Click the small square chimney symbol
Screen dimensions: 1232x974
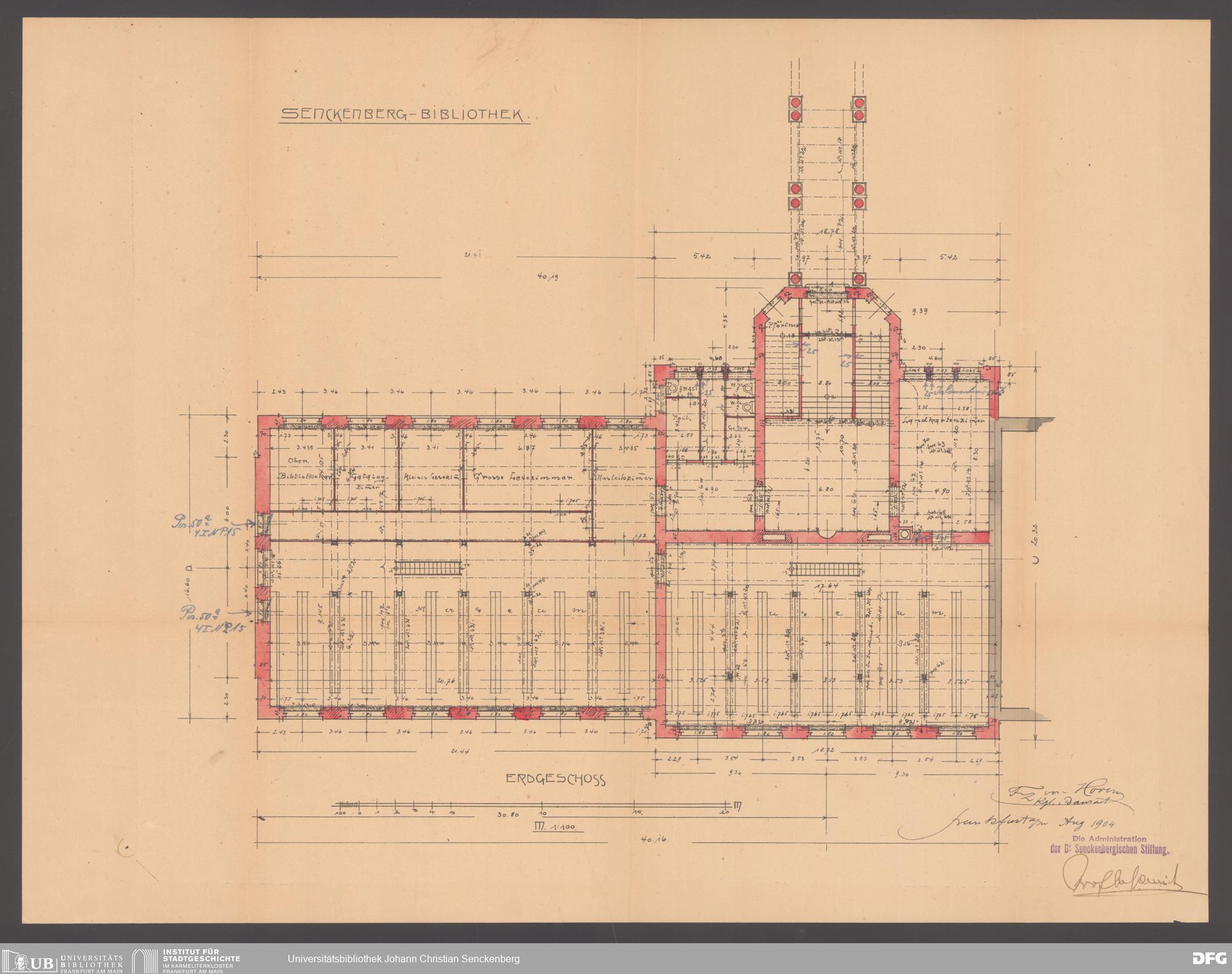click(x=905, y=535)
